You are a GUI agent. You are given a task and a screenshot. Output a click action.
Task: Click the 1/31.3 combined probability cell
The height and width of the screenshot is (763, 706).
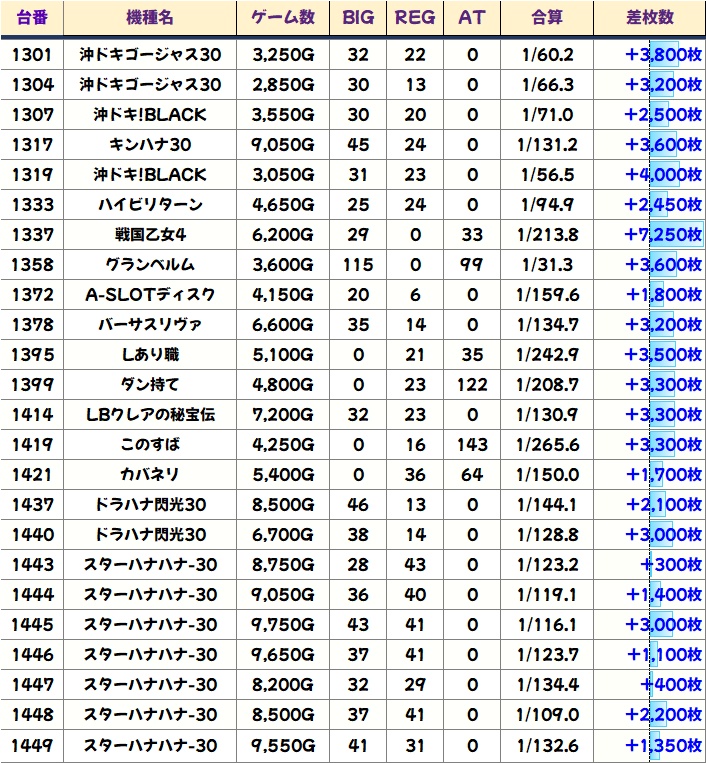coord(547,265)
